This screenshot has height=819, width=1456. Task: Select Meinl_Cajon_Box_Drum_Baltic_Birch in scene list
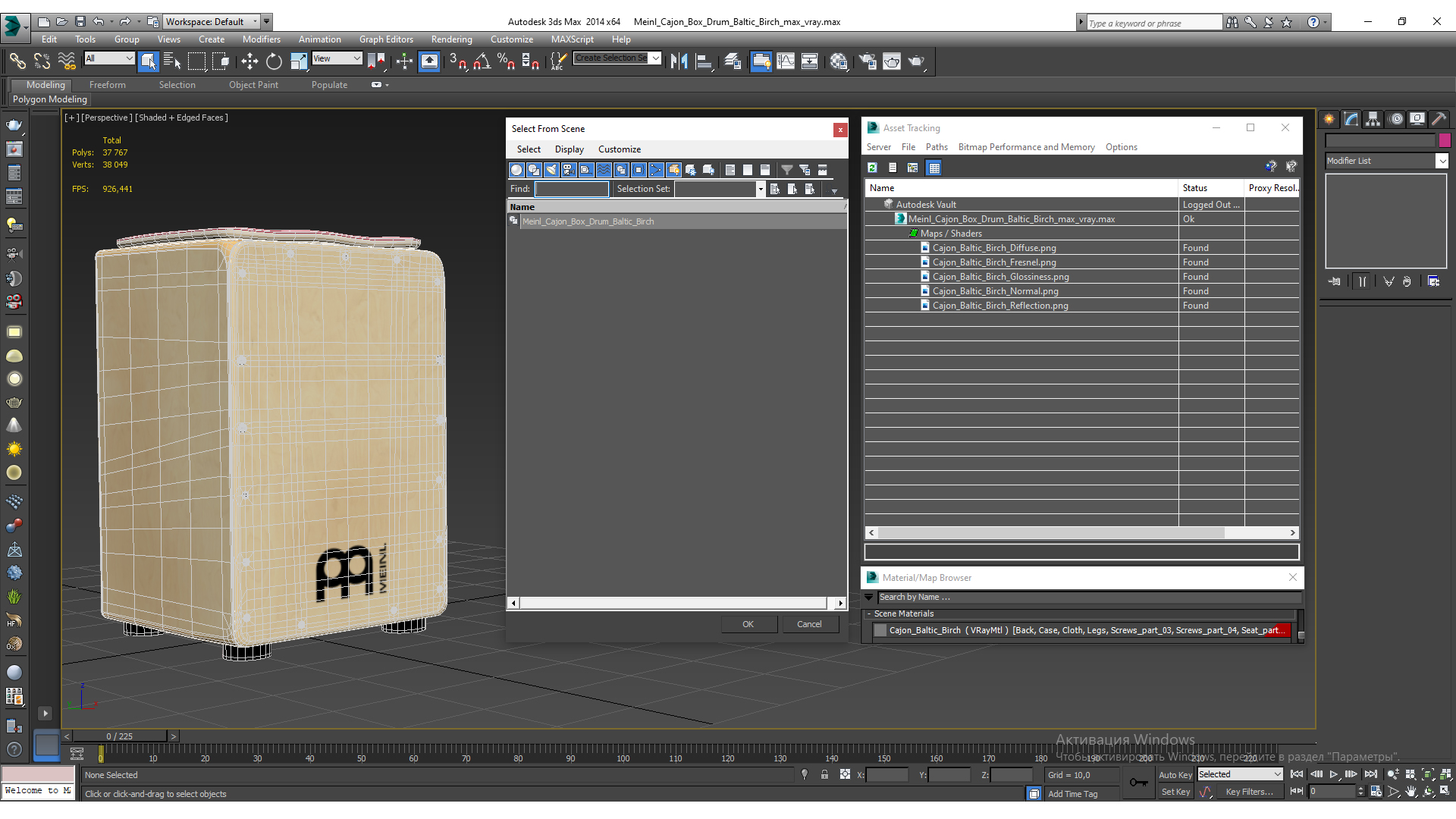click(588, 221)
